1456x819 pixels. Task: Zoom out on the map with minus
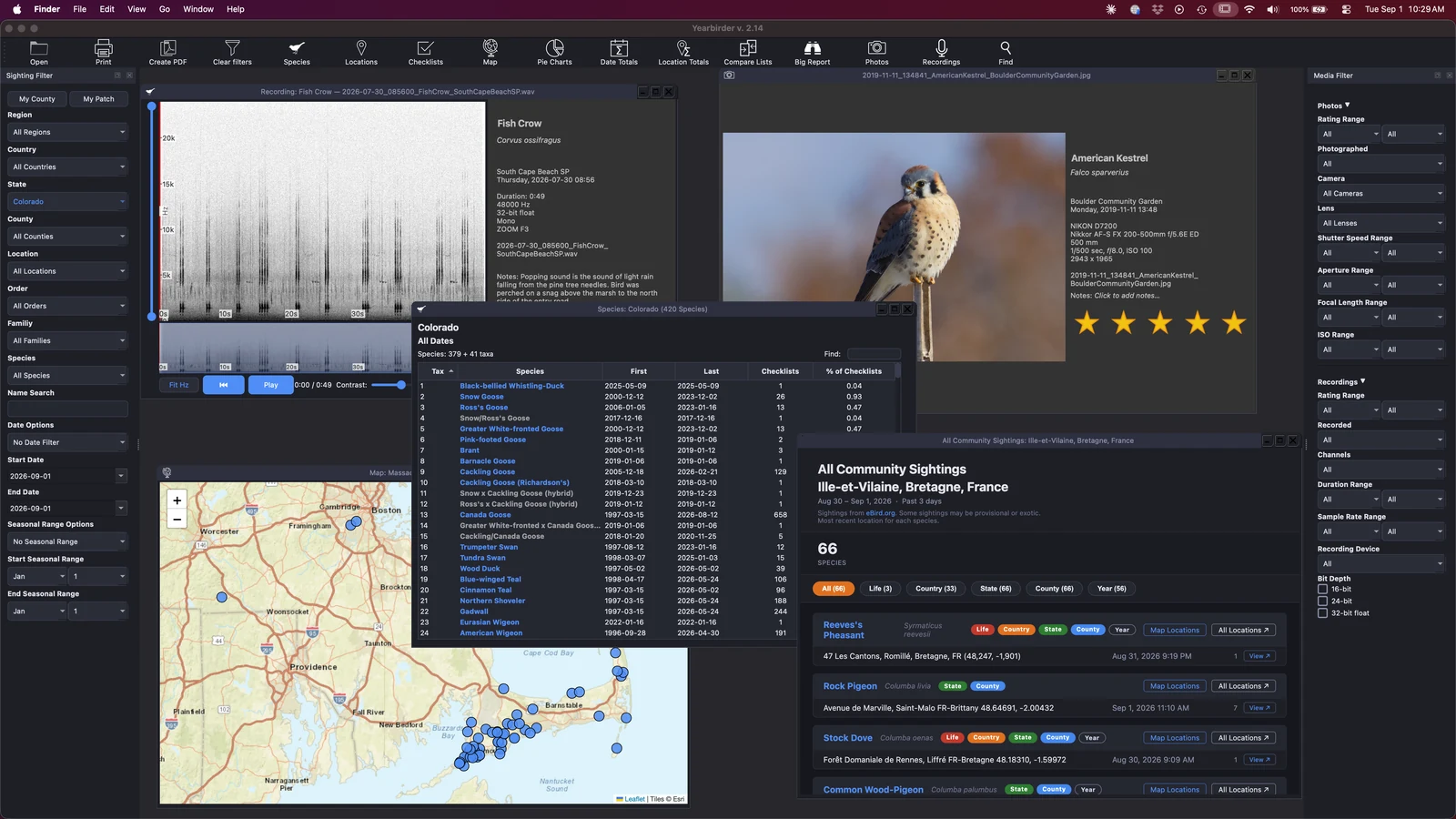177,520
